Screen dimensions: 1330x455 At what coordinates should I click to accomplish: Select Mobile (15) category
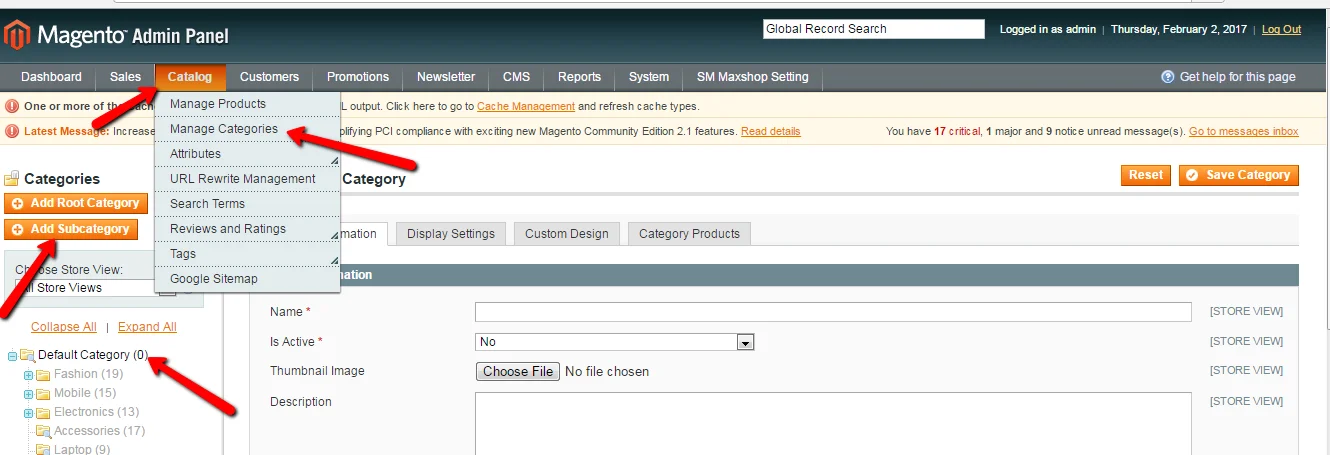click(85, 393)
